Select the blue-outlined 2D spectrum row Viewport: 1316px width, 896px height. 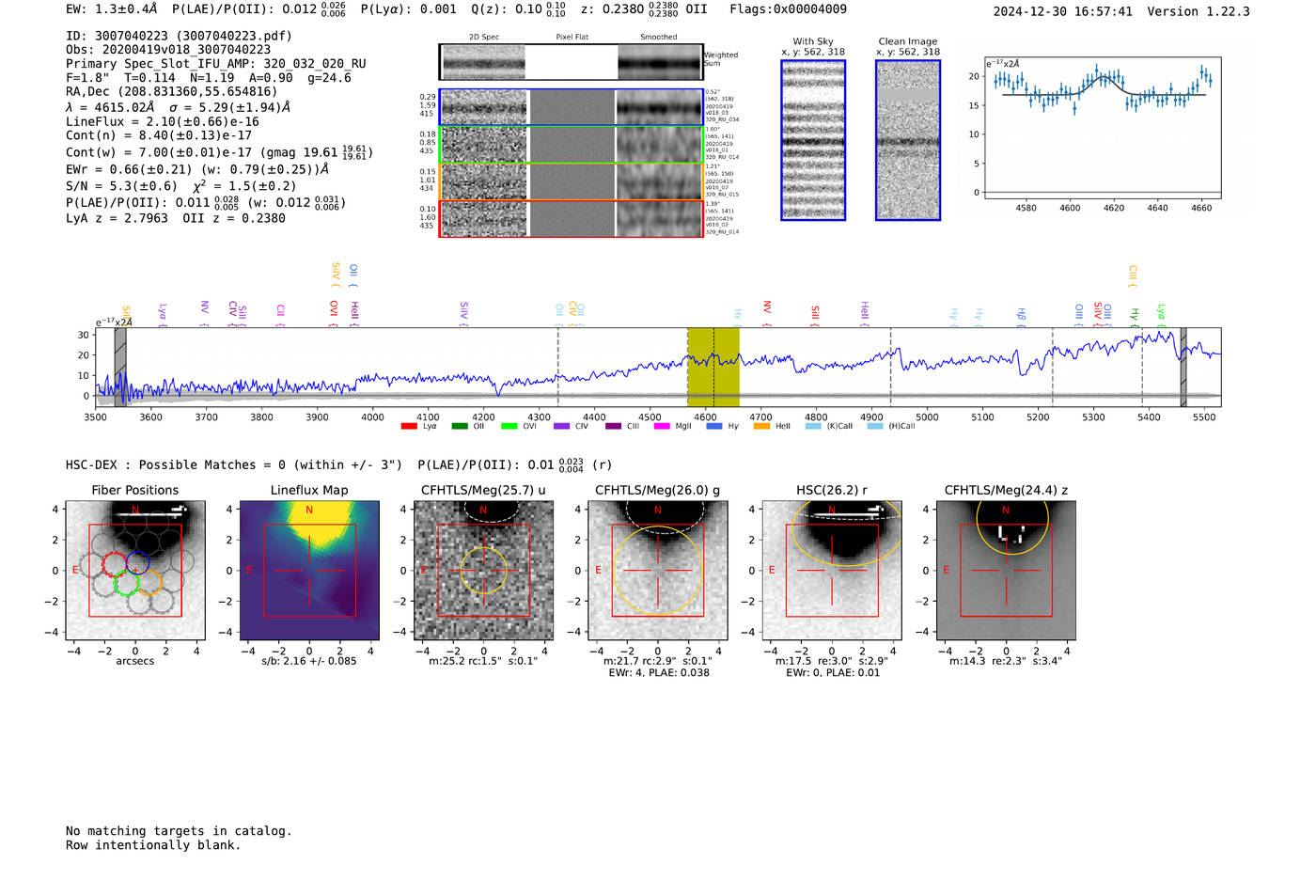pos(572,107)
